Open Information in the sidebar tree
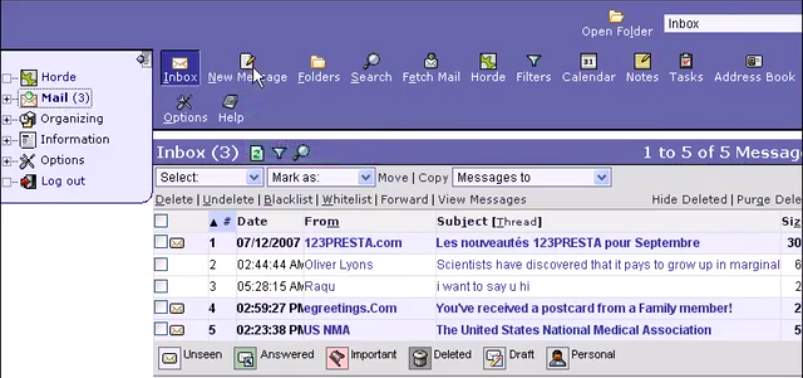This screenshot has height=378, width=803. [75, 139]
